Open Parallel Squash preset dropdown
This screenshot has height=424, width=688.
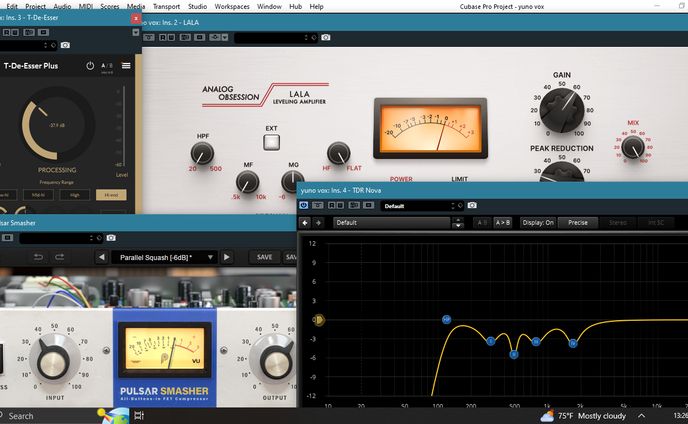click(164, 257)
